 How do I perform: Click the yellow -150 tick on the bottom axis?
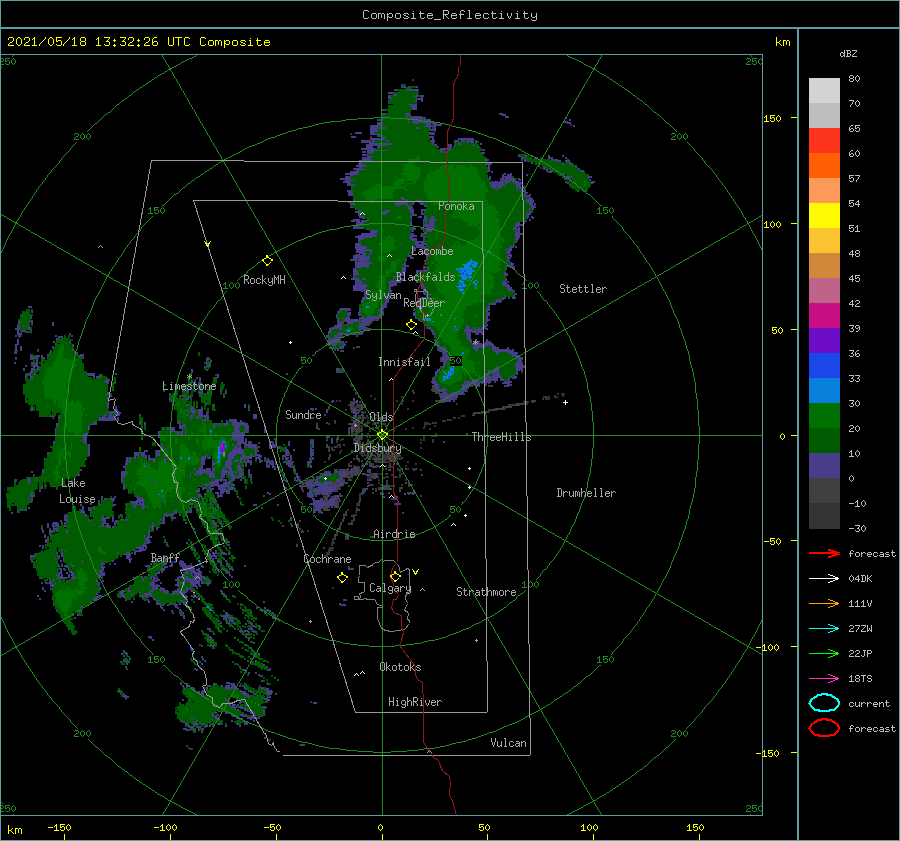click(x=59, y=827)
